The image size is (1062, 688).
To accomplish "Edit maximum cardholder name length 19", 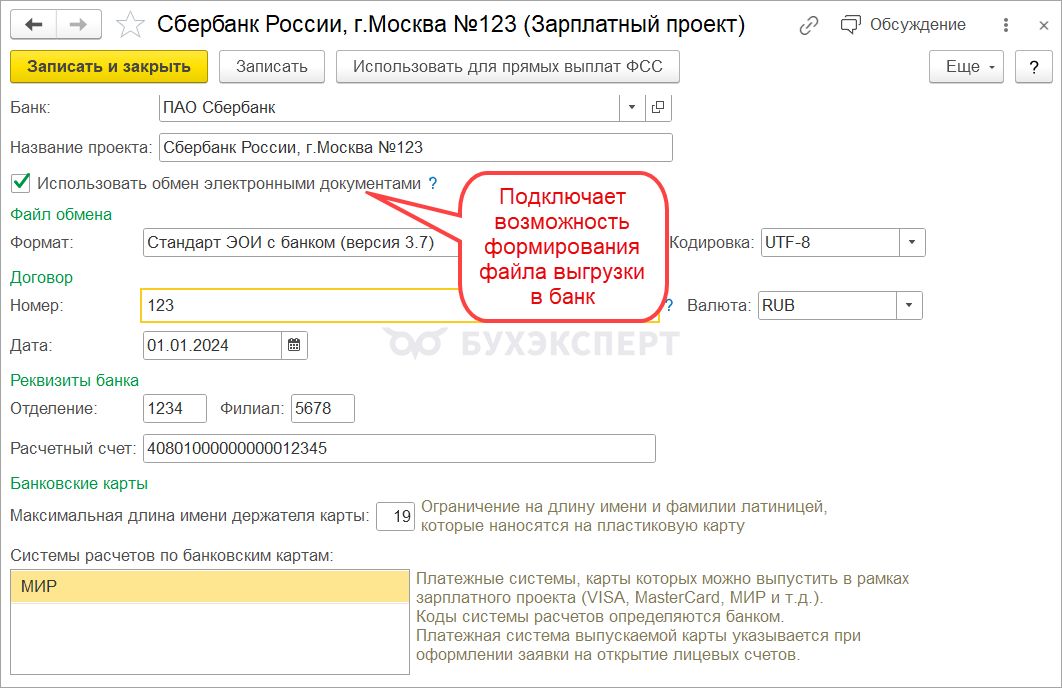I will click(395, 516).
